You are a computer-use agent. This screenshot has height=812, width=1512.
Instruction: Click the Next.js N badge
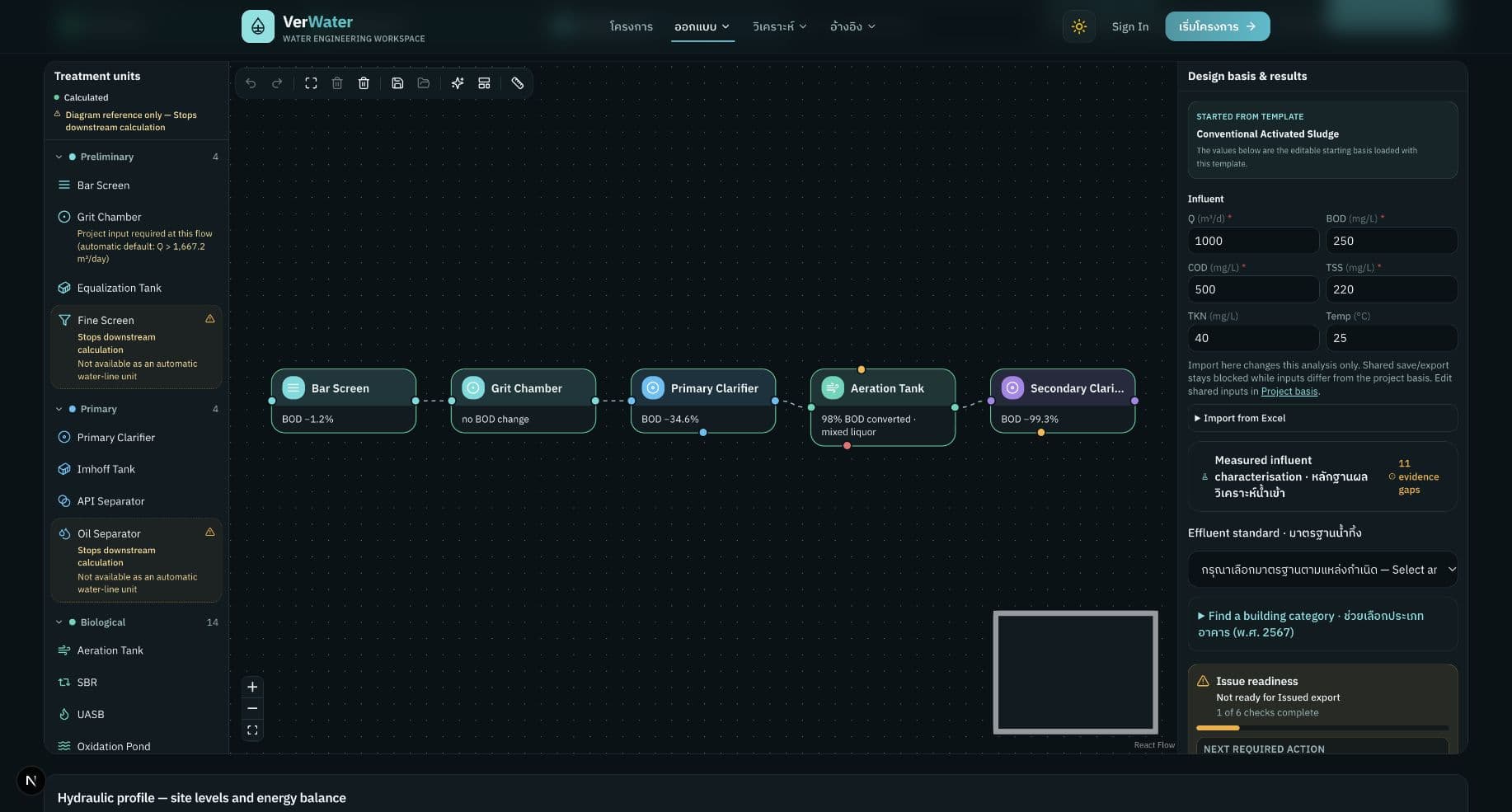(x=31, y=780)
